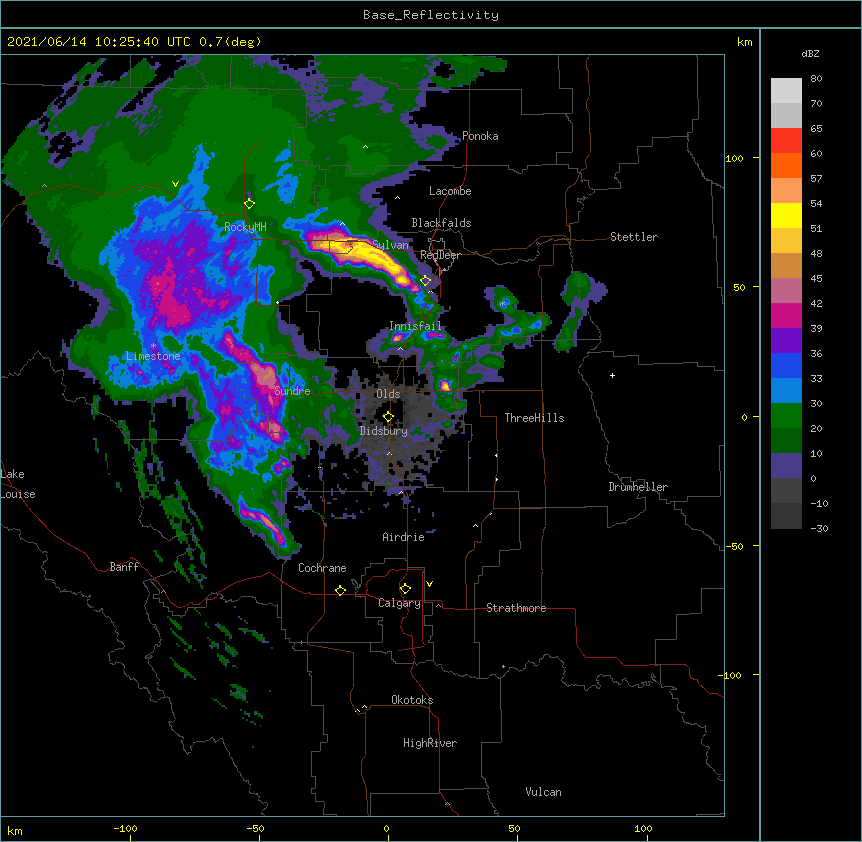Click the Lake Louise label

[x=18, y=484]
